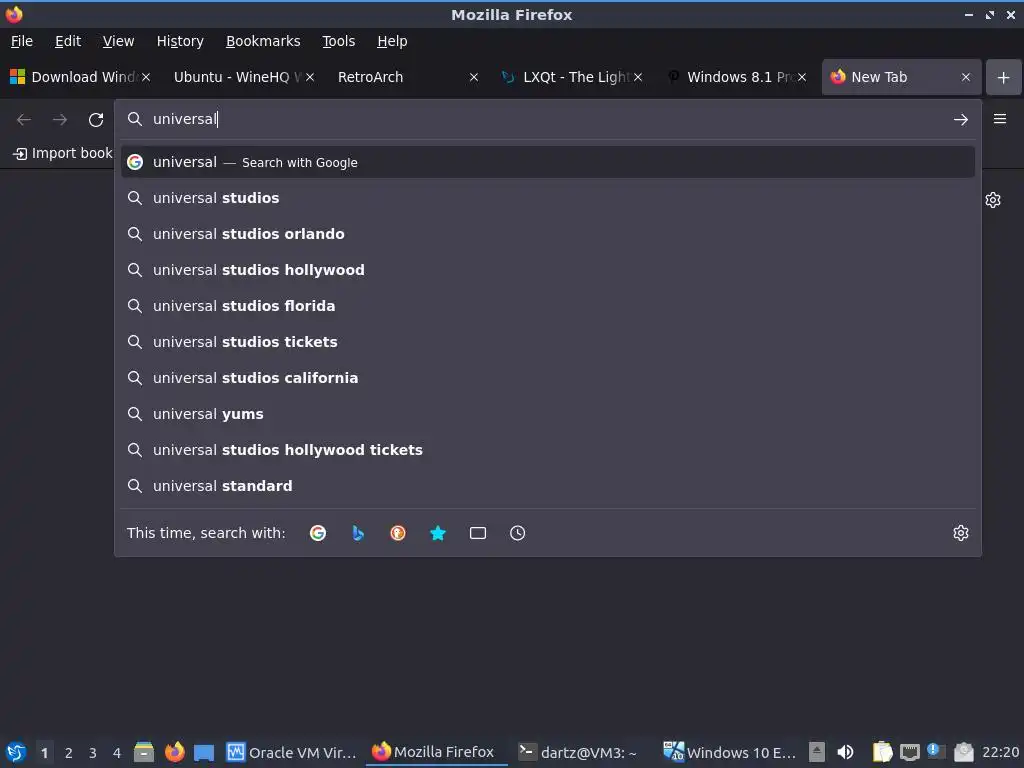This screenshot has width=1024, height=768.
Task: Open the History menu
Action: (x=180, y=41)
